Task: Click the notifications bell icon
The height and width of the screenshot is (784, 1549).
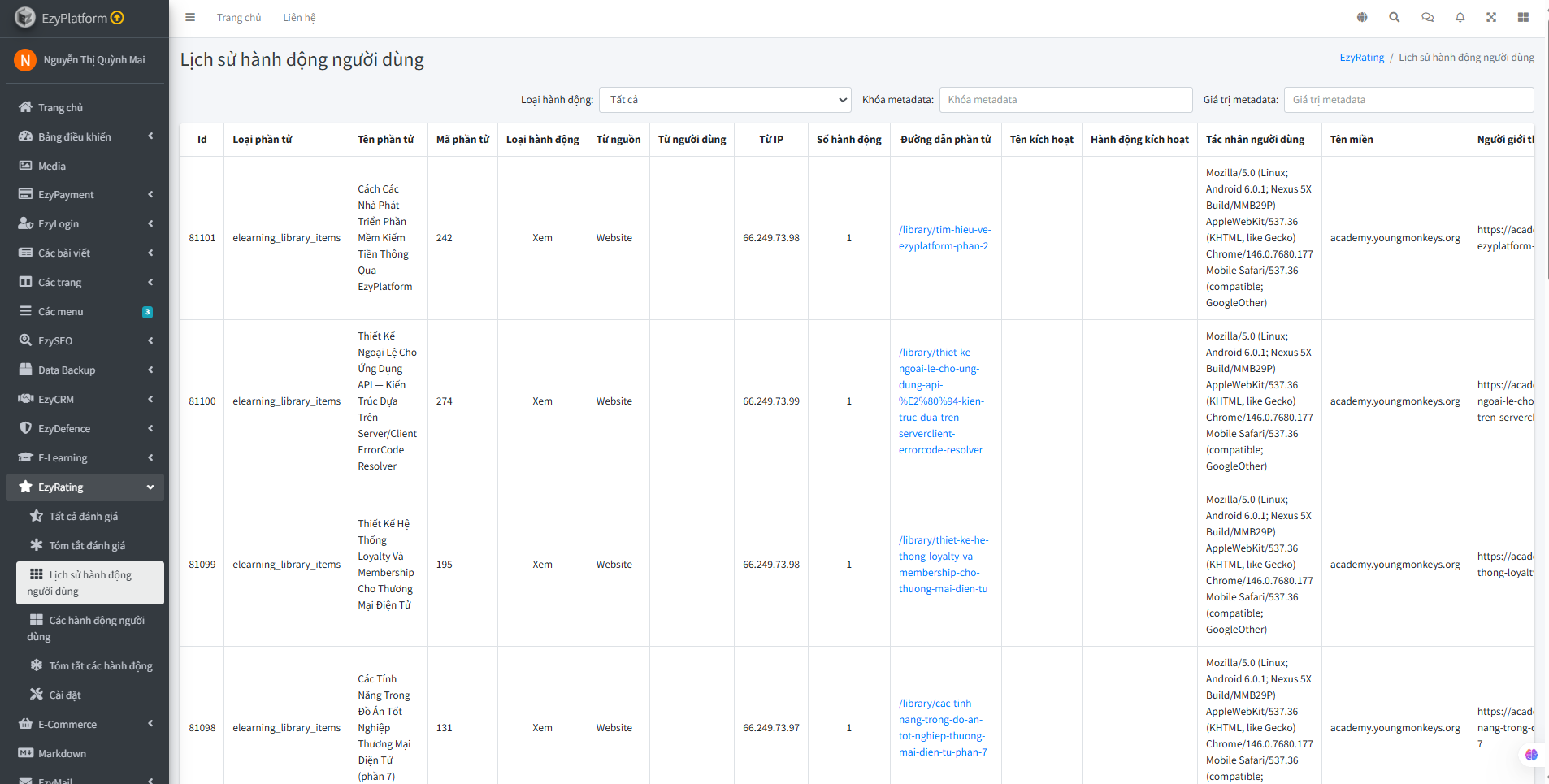Action: (1460, 16)
